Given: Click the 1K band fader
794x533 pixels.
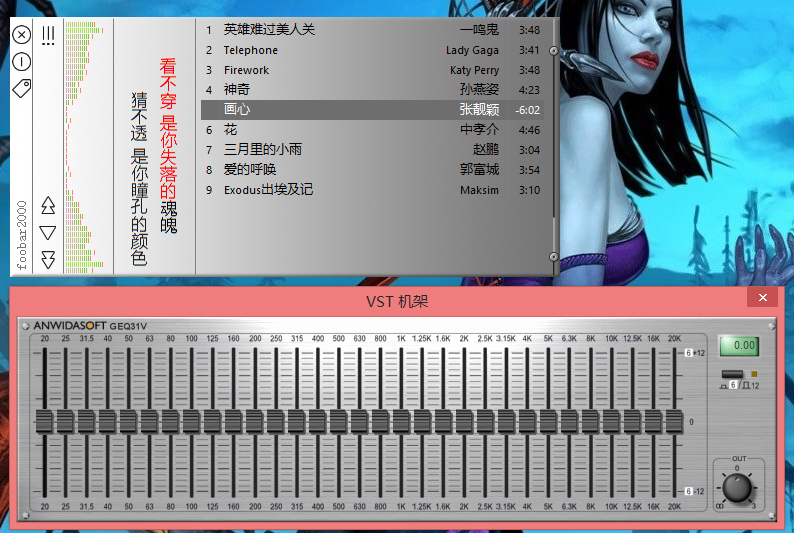Looking at the screenshot, I should tap(402, 422).
